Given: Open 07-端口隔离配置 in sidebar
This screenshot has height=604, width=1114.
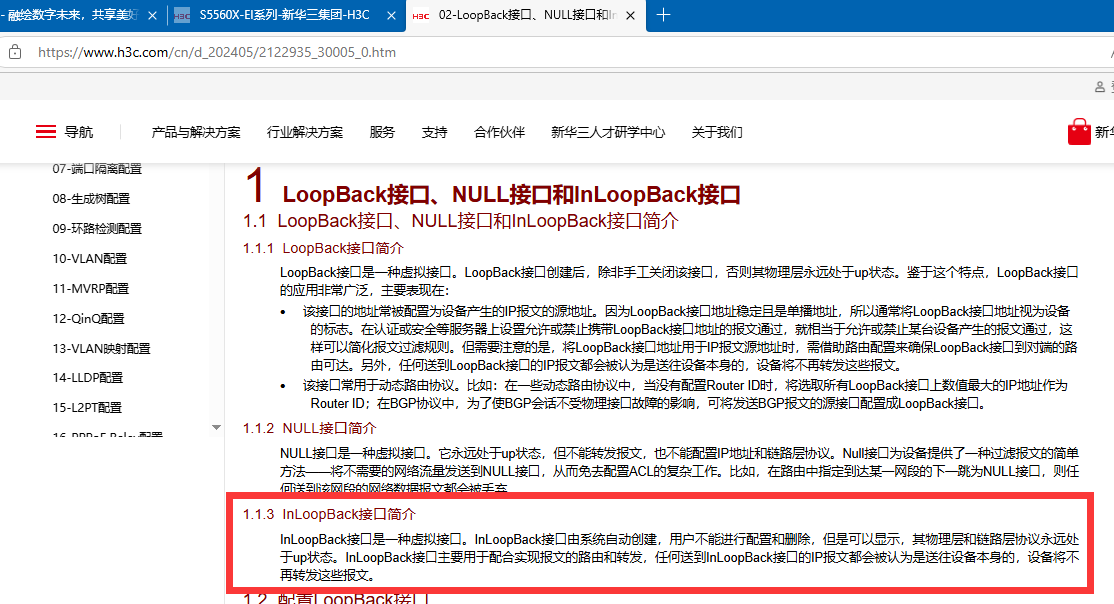Looking at the screenshot, I should 97,168.
